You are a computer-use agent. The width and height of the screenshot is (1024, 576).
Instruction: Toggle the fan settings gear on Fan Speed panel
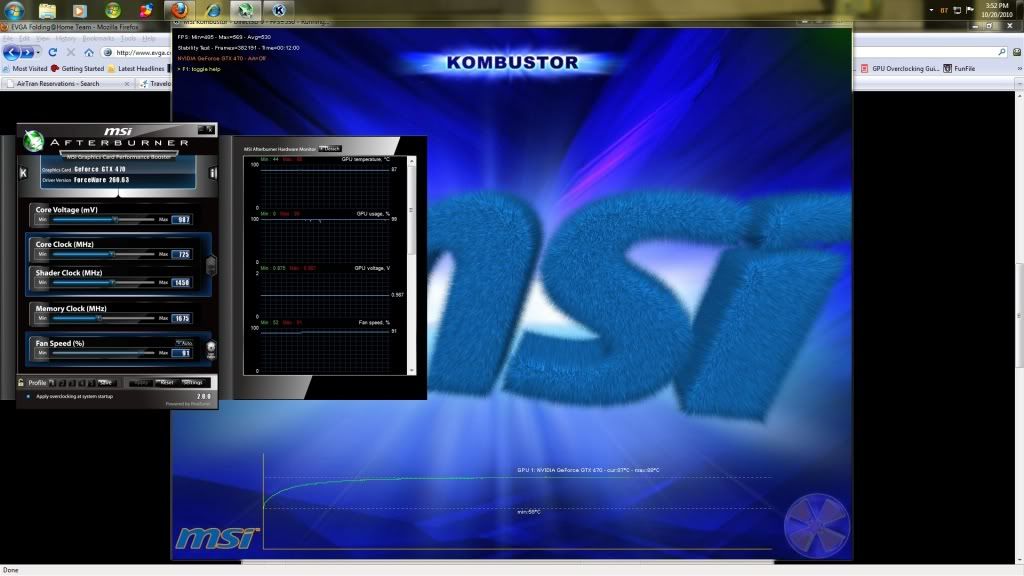(x=210, y=351)
